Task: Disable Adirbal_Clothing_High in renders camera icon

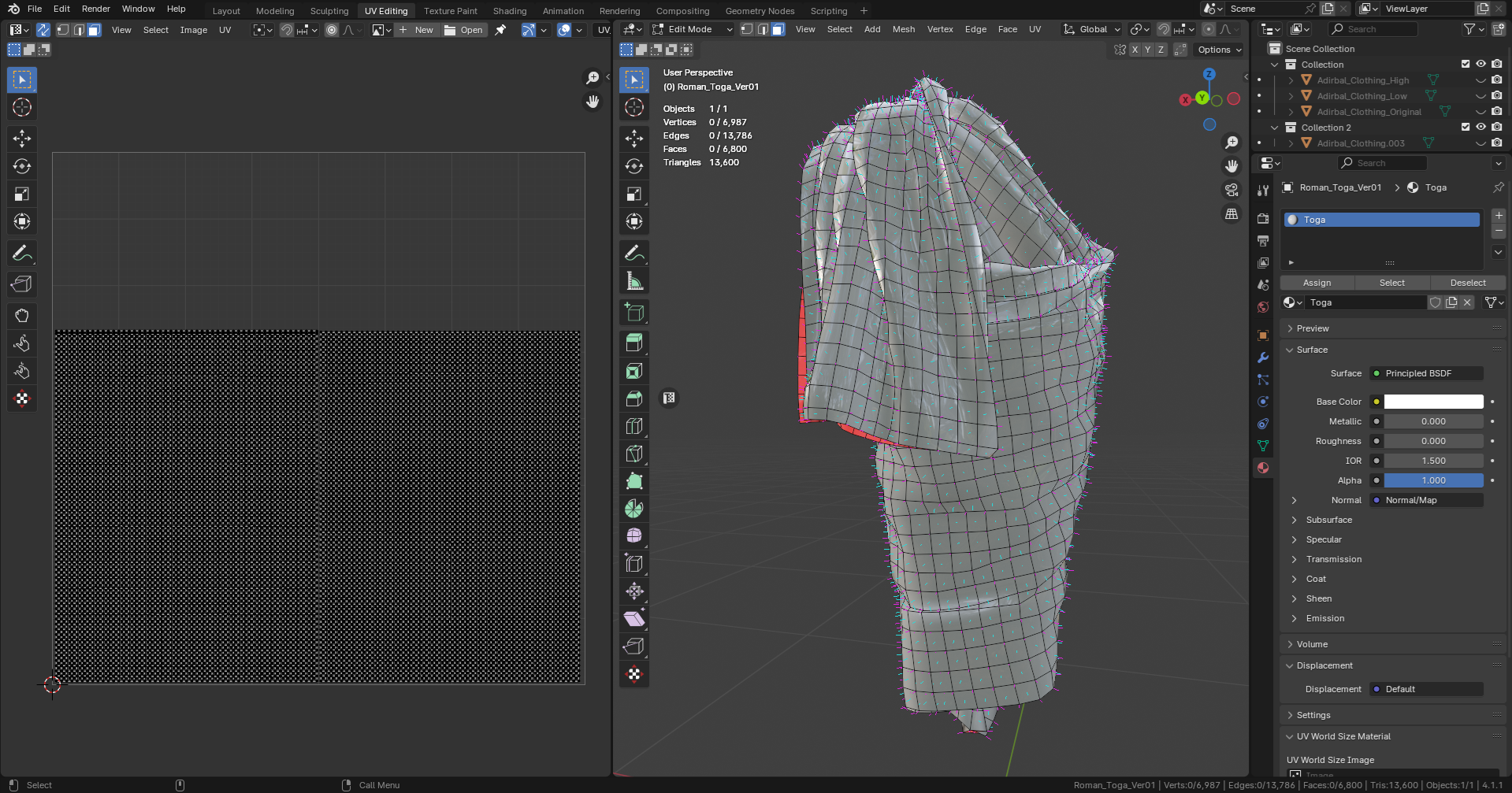Action: 1497,80
